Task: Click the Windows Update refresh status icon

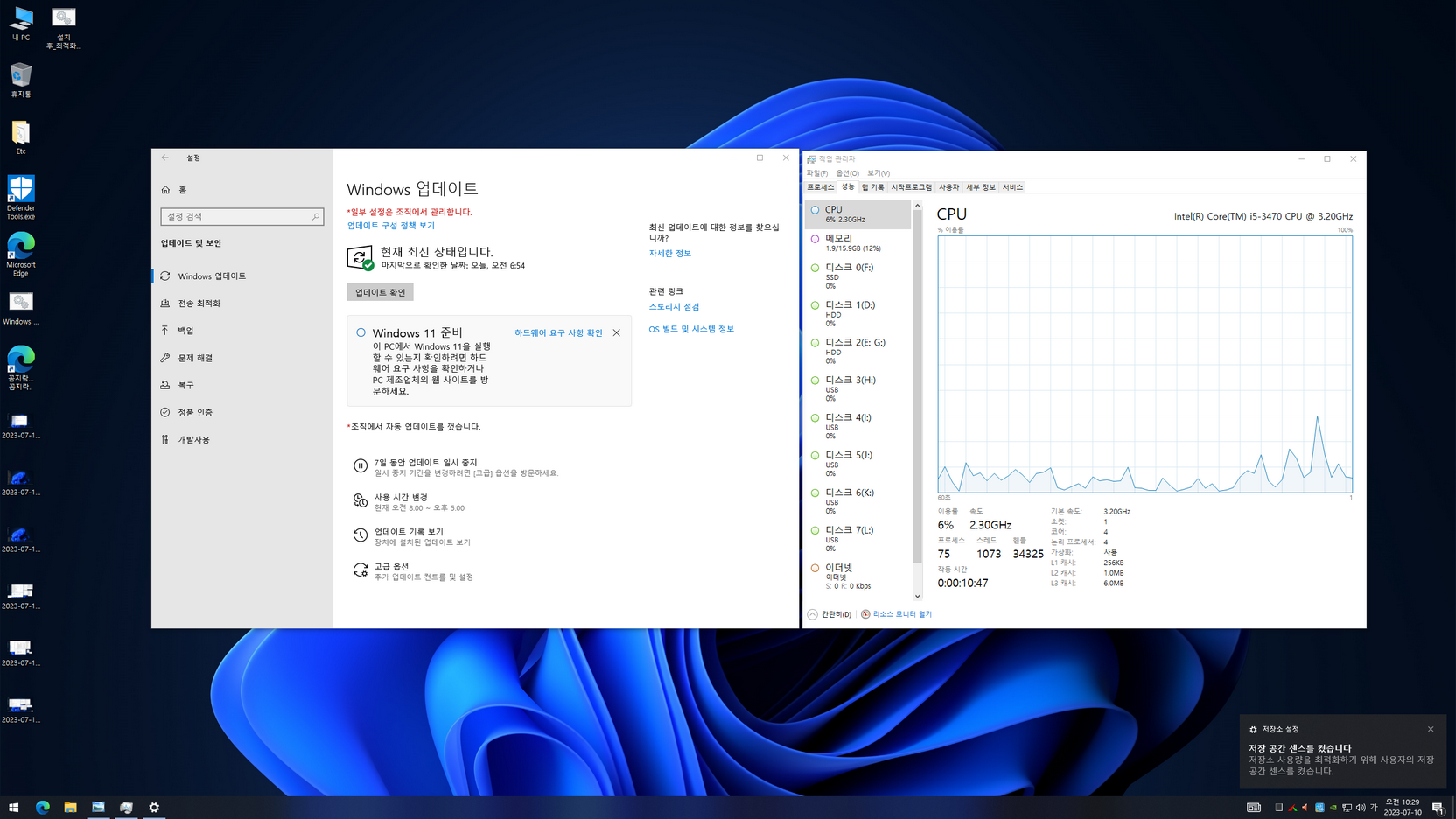Action: 360,257
